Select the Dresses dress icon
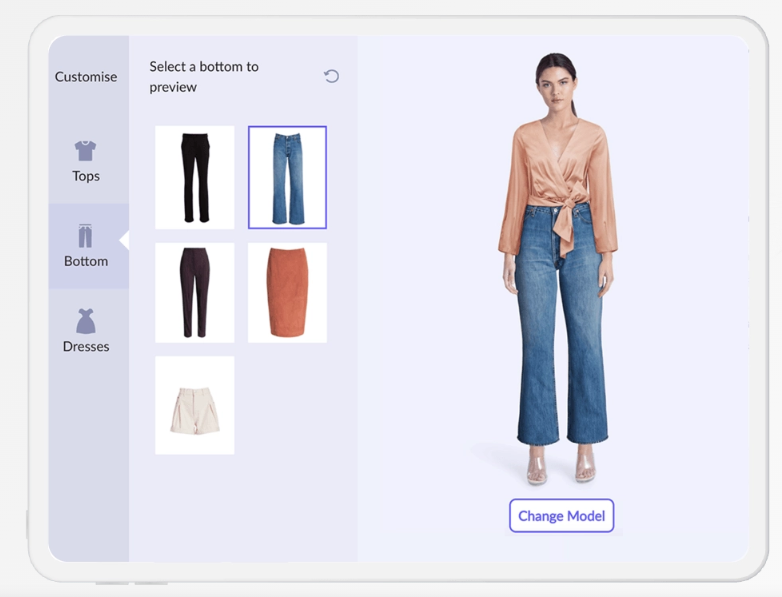This screenshot has width=782, height=597. click(x=86, y=321)
